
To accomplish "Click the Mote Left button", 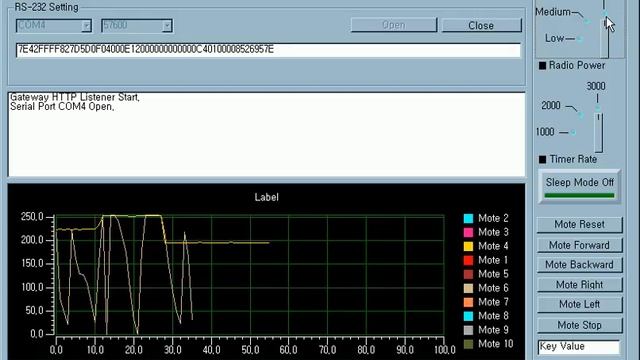I will (x=579, y=304).
